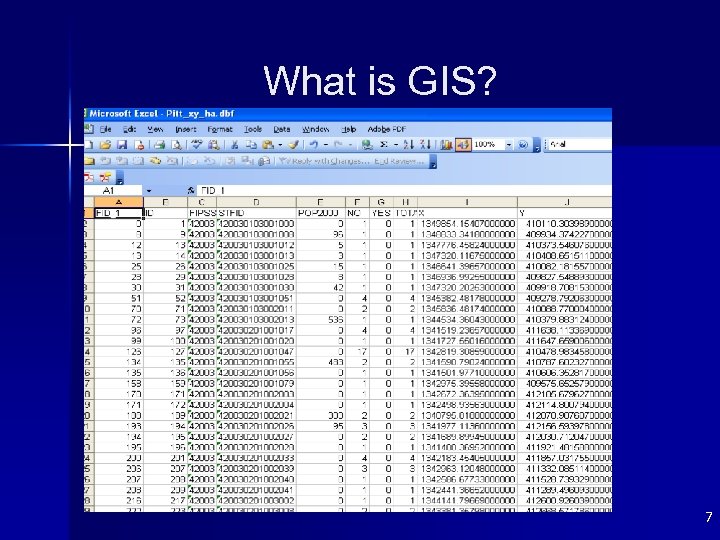The width and height of the screenshot is (720, 540).
Task: Select column J header
Action: [565, 202]
